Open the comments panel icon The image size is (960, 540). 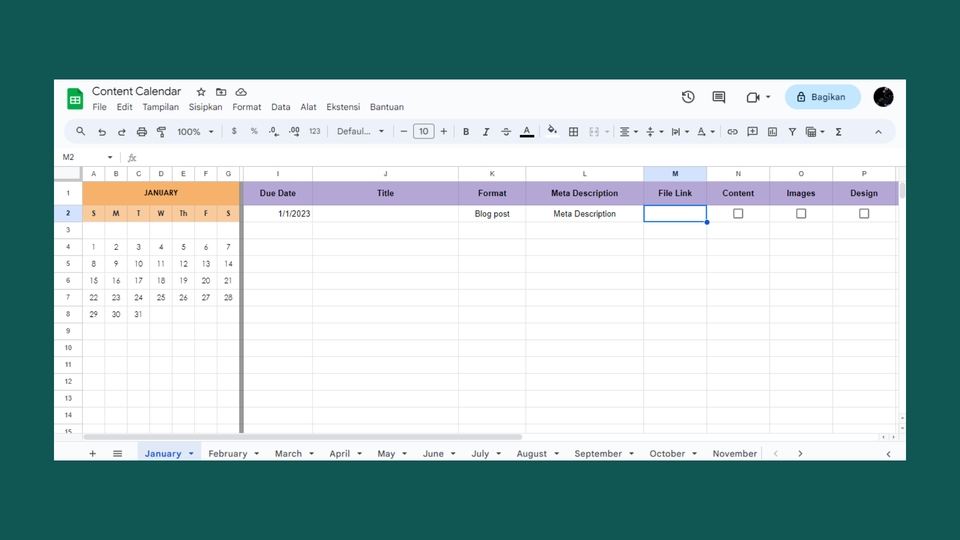[x=719, y=97]
